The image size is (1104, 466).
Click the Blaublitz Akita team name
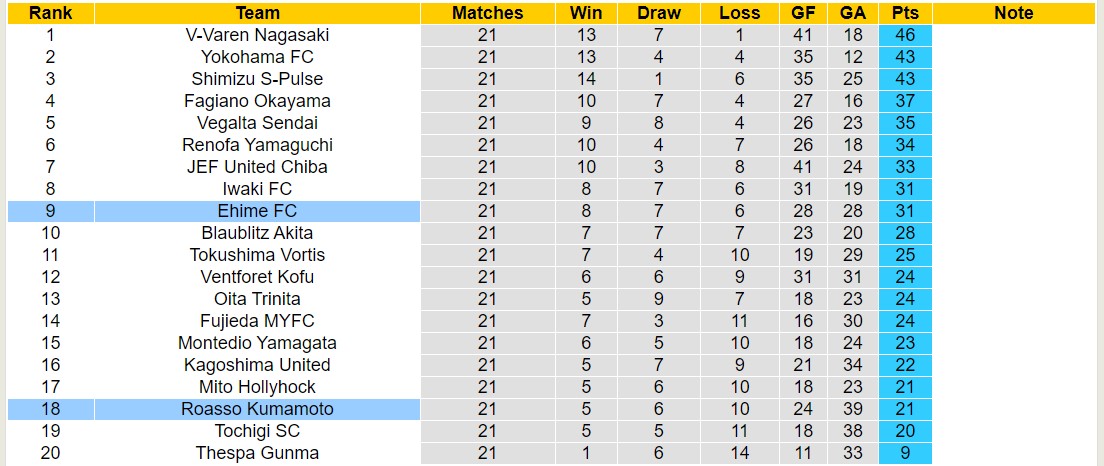(257, 233)
